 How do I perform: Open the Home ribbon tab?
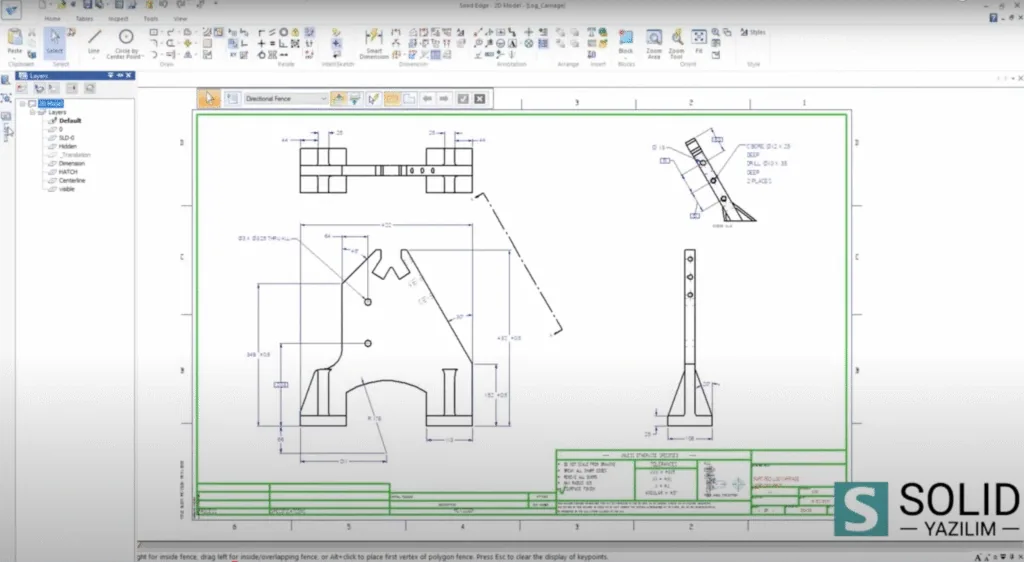52,19
